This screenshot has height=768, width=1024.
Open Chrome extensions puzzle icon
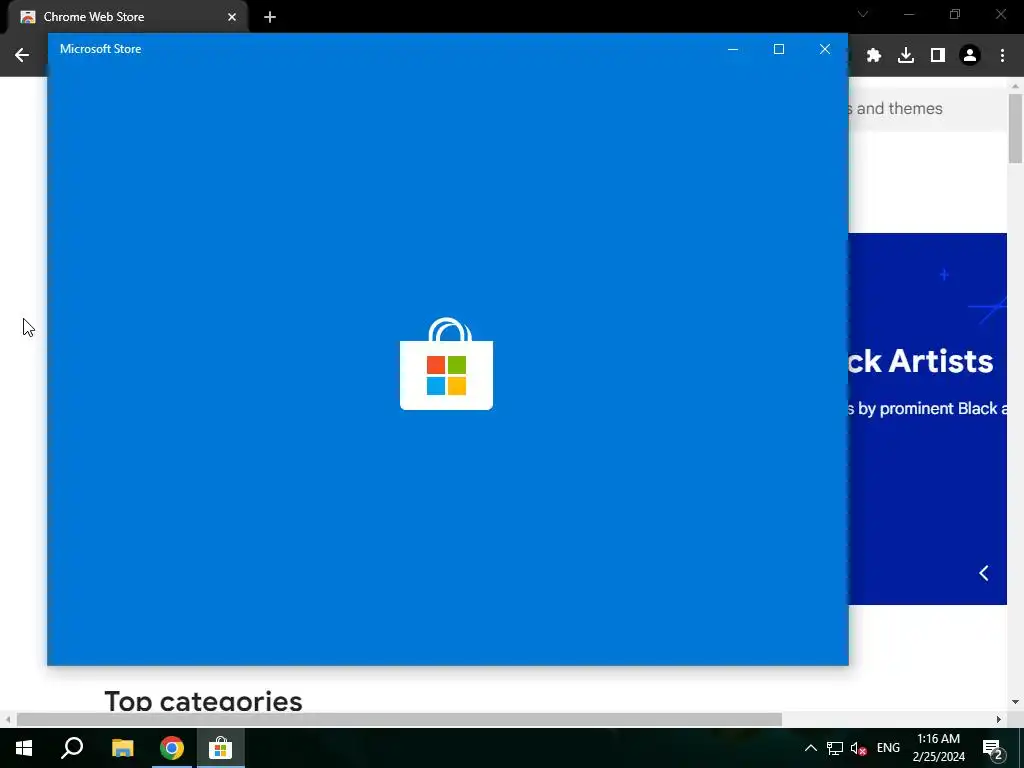[x=874, y=56]
